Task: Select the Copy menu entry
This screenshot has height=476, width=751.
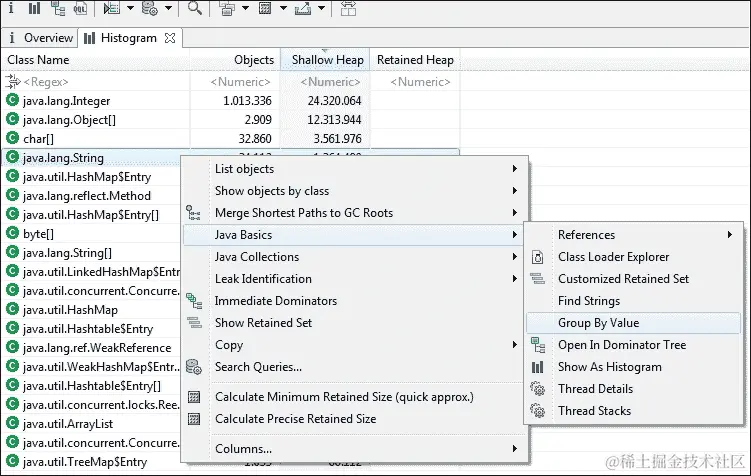Action: coord(355,345)
